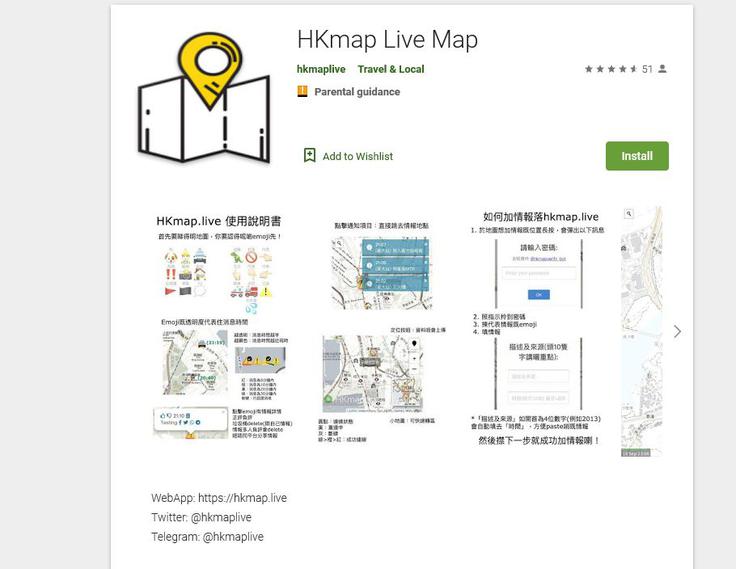Click the Telegram: @hkmaplive line
736x569 pixels.
pyautogui.click(x=207, y=537)
